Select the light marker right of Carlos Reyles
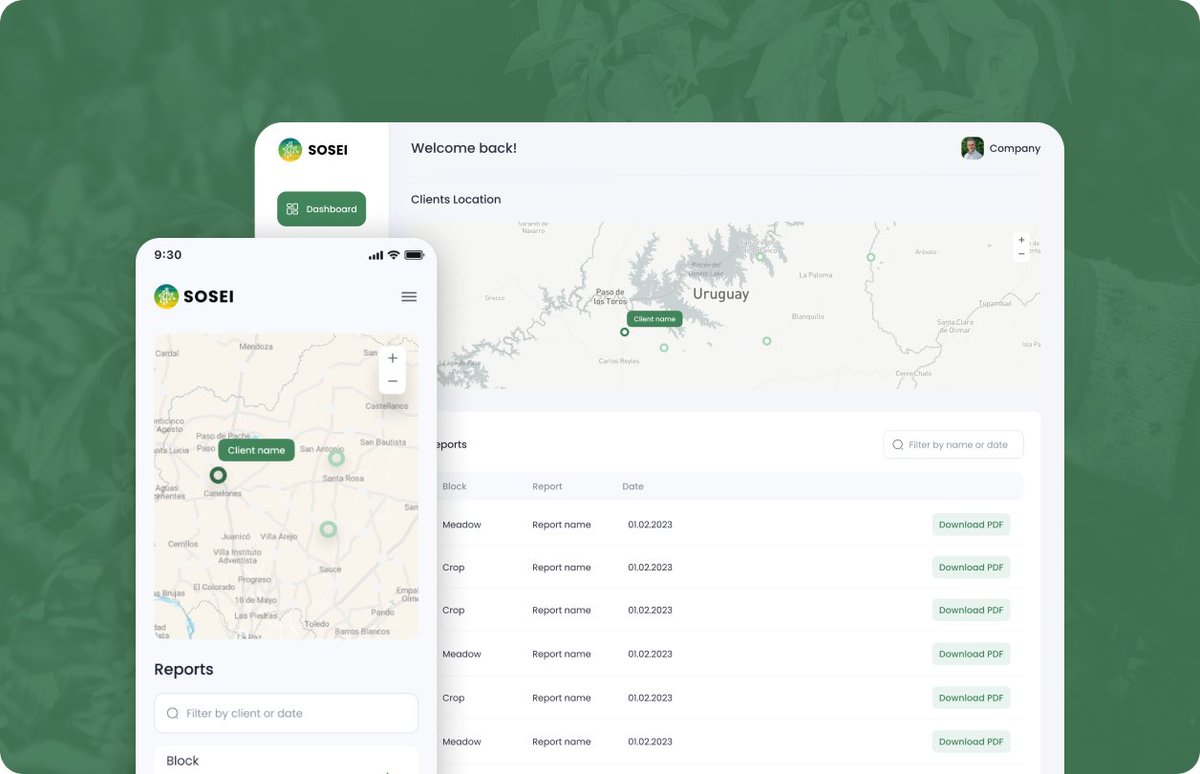The height and width of the screenshot is (774, 1200). coord(664,348)
